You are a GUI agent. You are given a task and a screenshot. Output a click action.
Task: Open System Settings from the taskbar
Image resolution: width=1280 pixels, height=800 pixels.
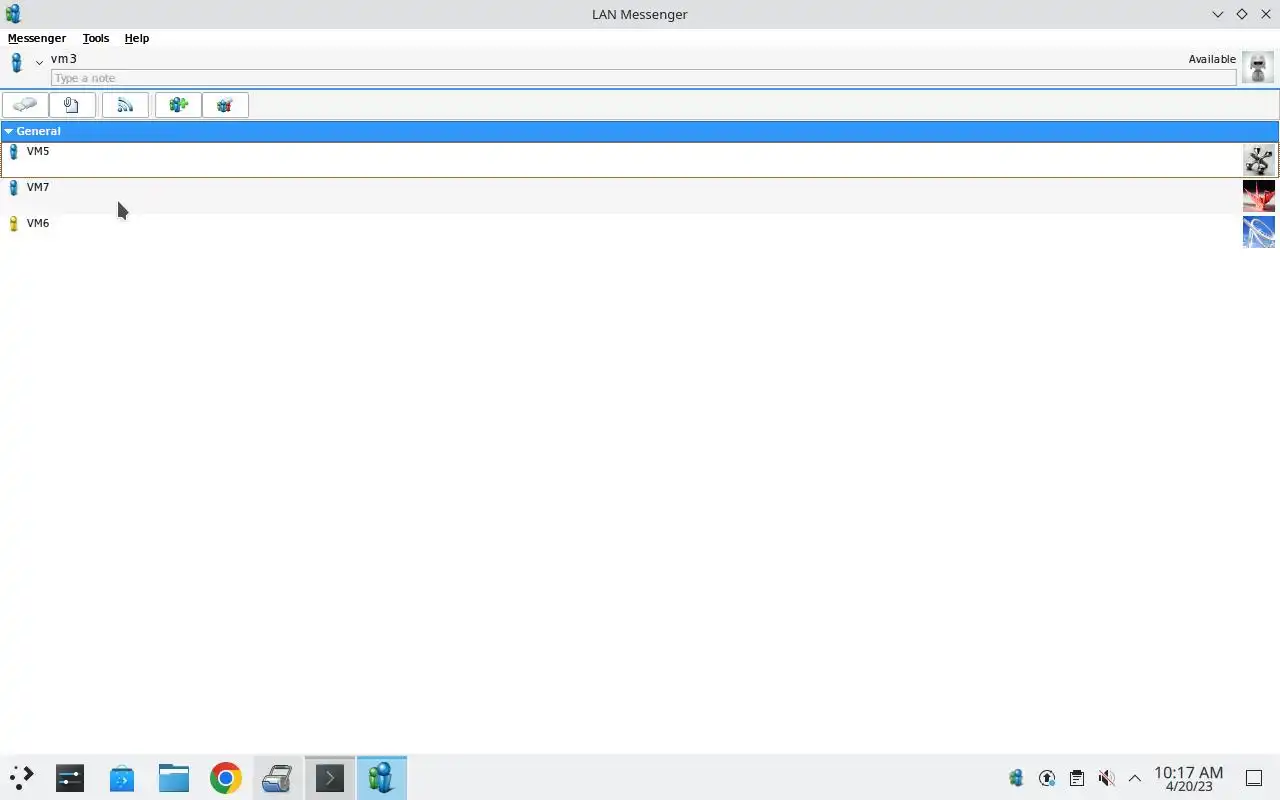click(70, 777)
